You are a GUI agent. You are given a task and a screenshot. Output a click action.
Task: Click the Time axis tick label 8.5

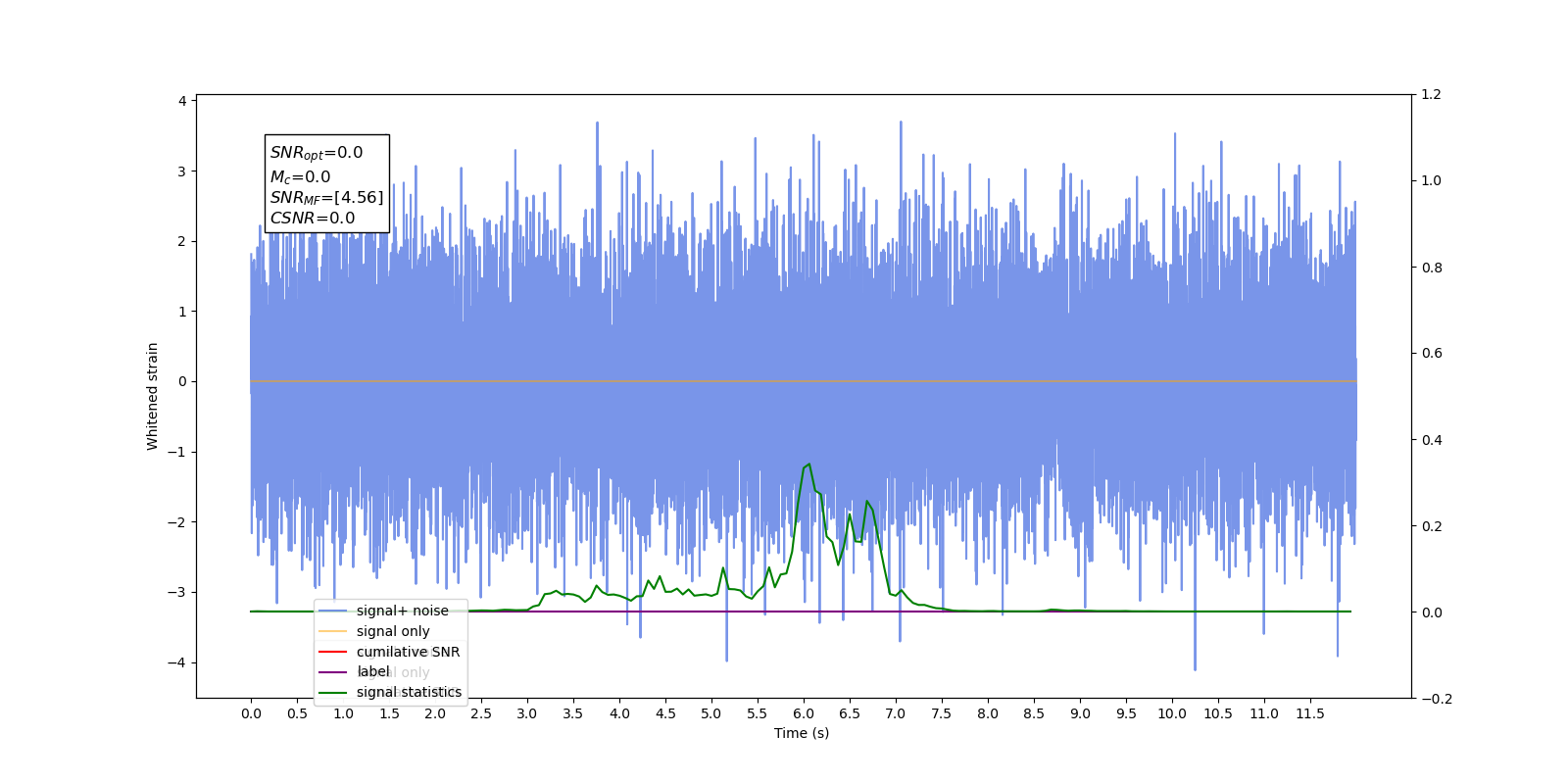(1034, 713)
